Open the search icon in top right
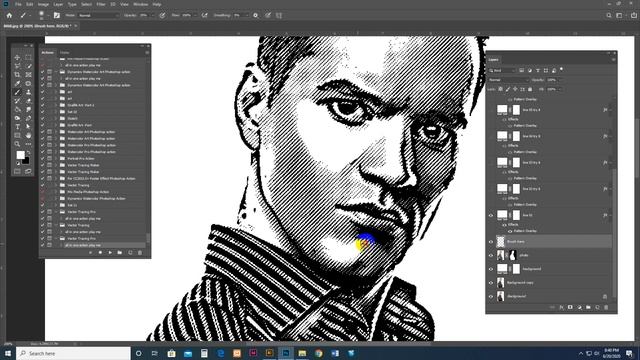640x360 pixels. [x=609, y=16]
